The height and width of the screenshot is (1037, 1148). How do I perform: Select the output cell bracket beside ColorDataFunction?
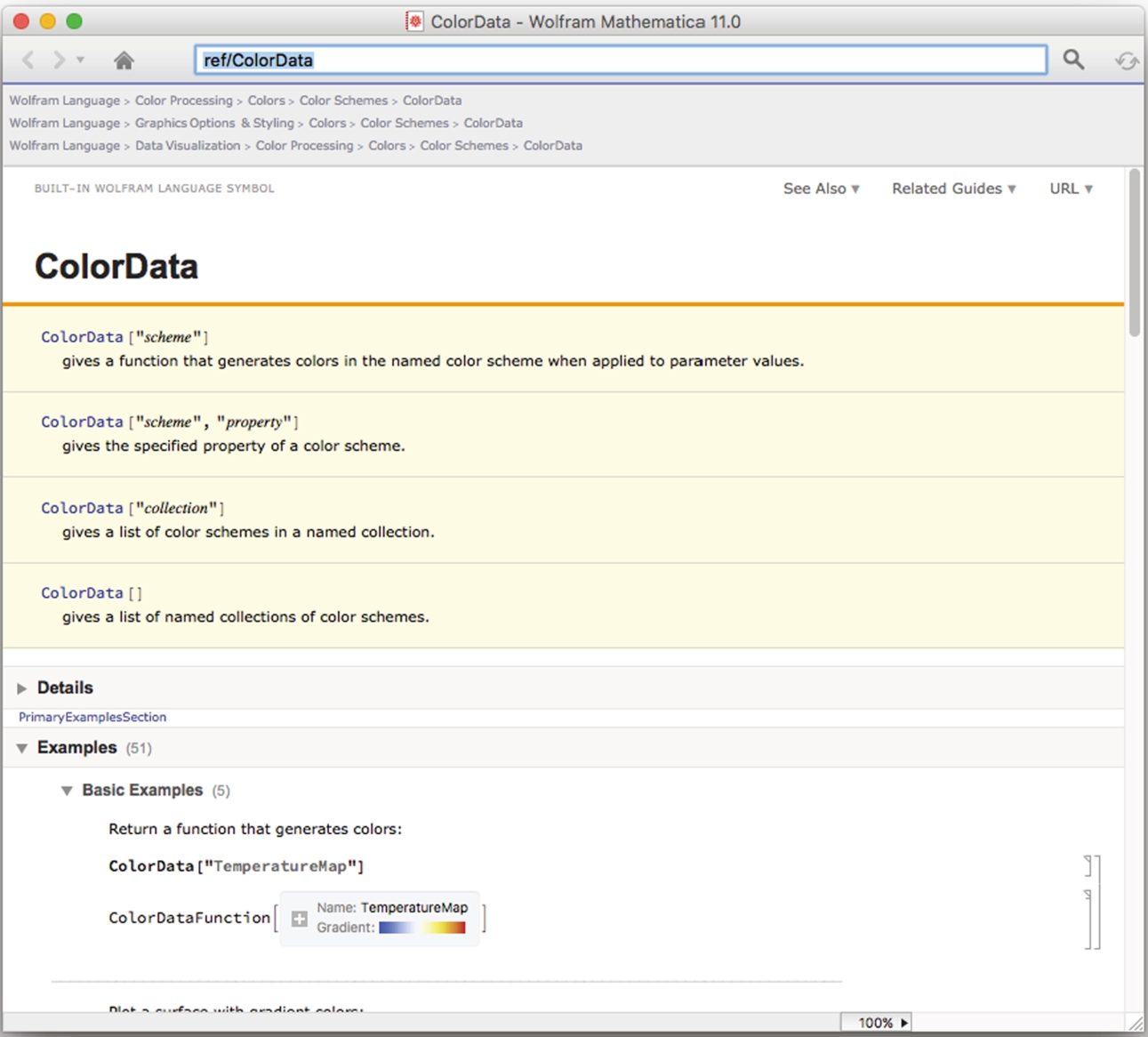1088,919
